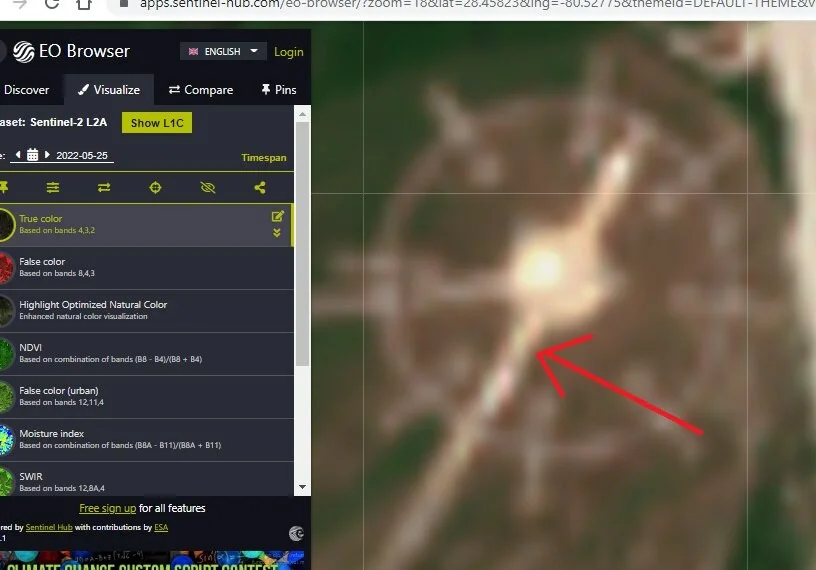Viewport: 816px width, 570px height.
Task: Click the True color thumbnail
Action: pos(6,225)
